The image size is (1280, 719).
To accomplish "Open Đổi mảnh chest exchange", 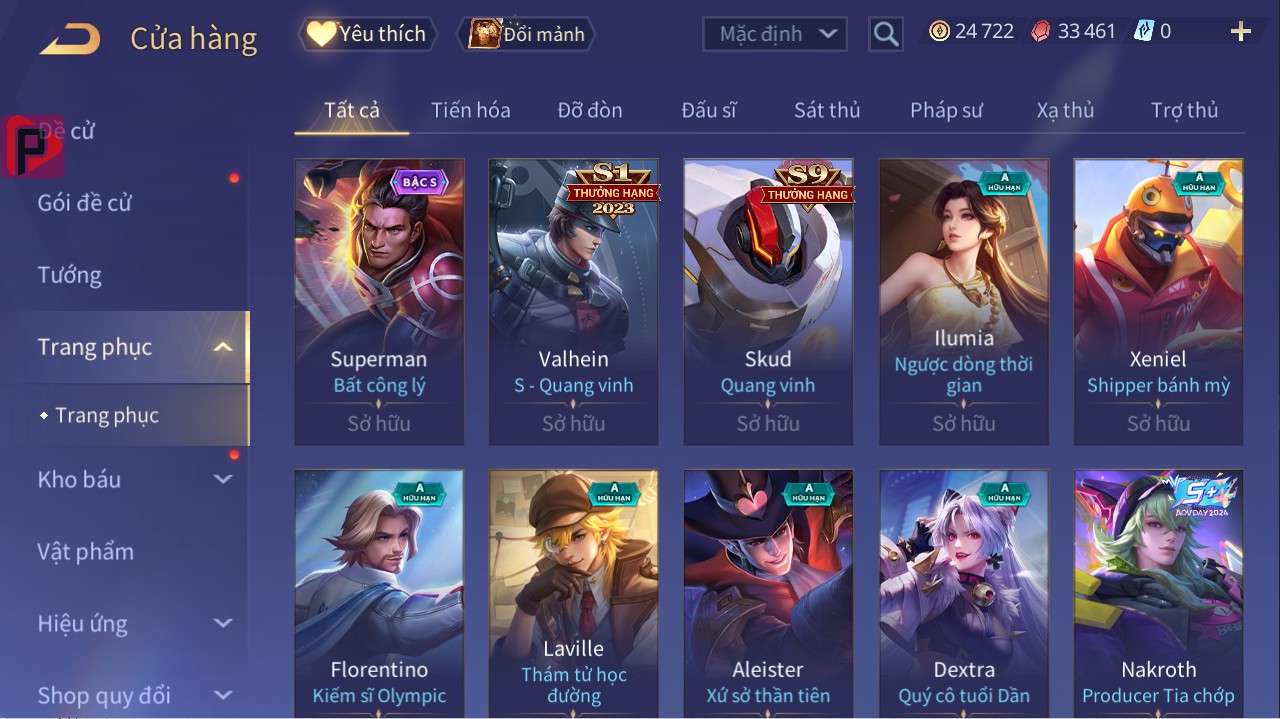I will tap(526, 34).
